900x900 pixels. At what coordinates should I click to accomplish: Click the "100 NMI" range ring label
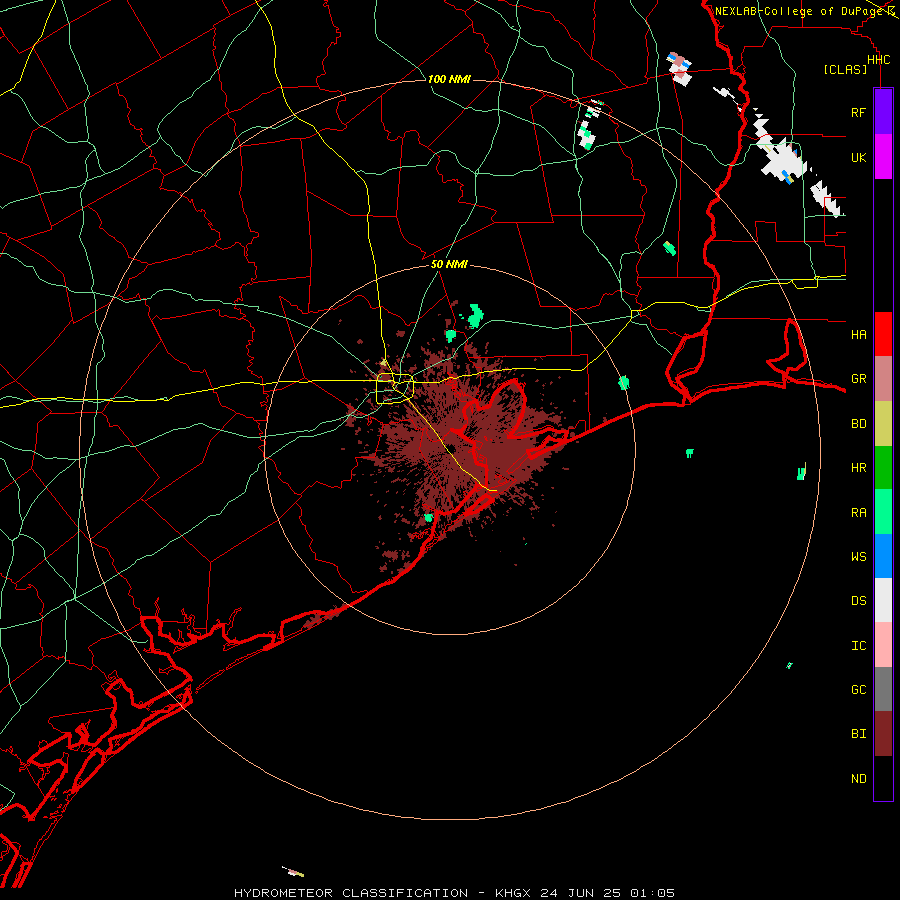point(449,79)
